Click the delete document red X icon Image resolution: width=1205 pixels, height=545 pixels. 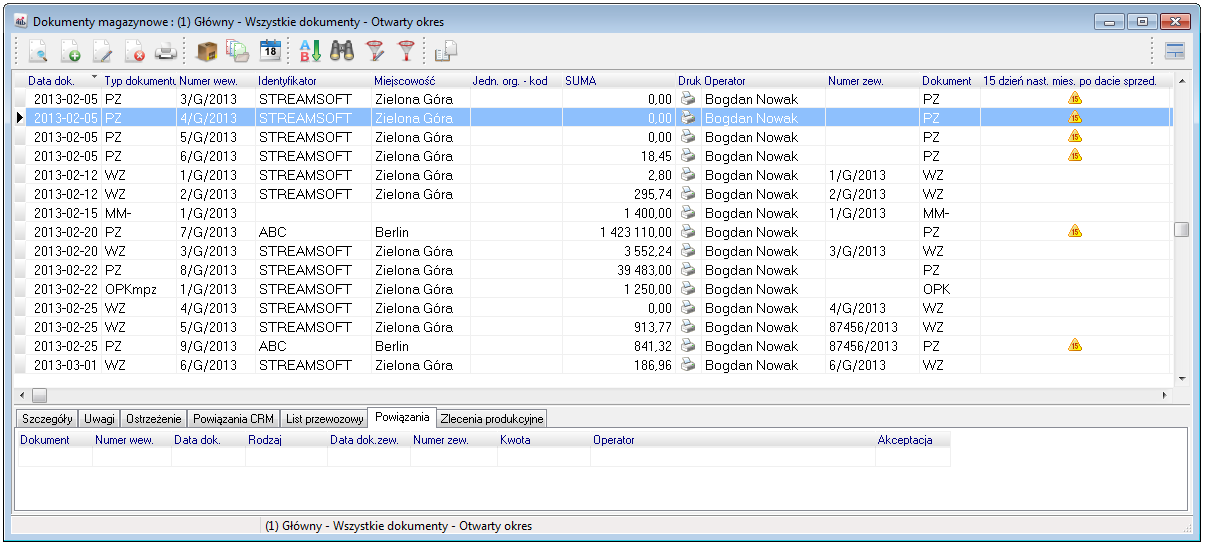pyautogui.click(x=134, y=51)
